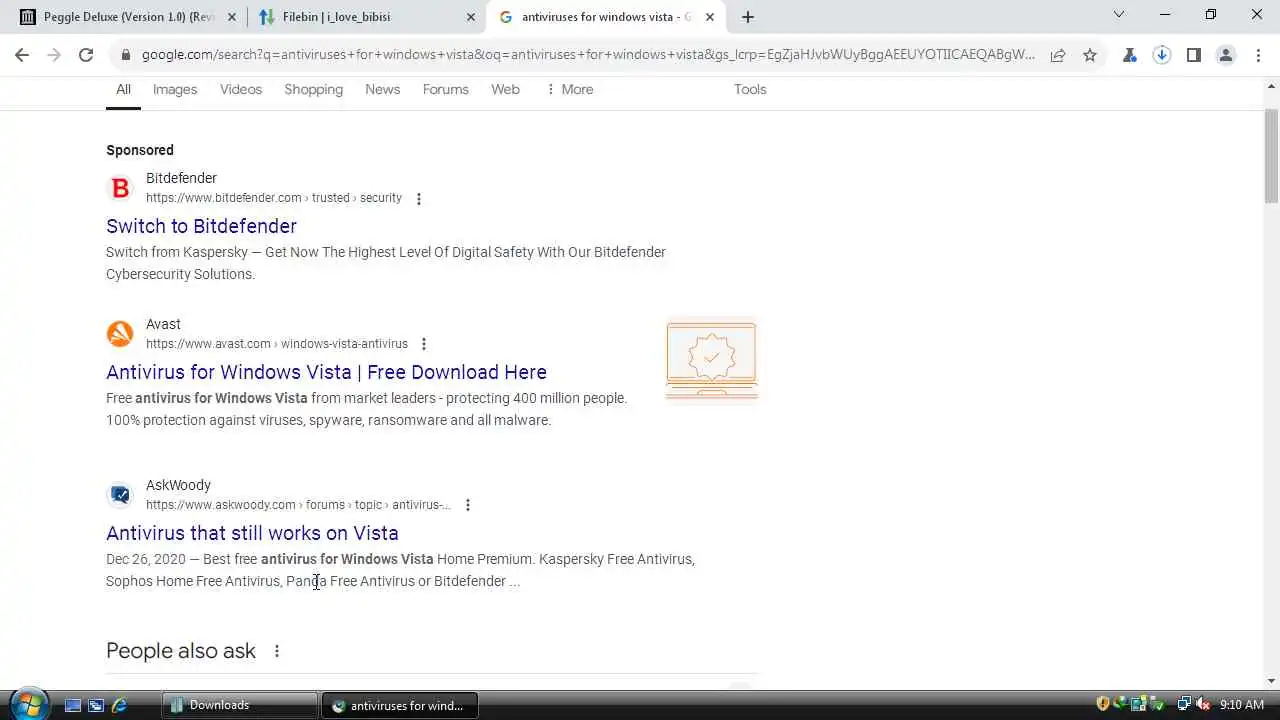Open the search Tools options
The height and width of the screenshot is (720, 1280).
(750, 89)
